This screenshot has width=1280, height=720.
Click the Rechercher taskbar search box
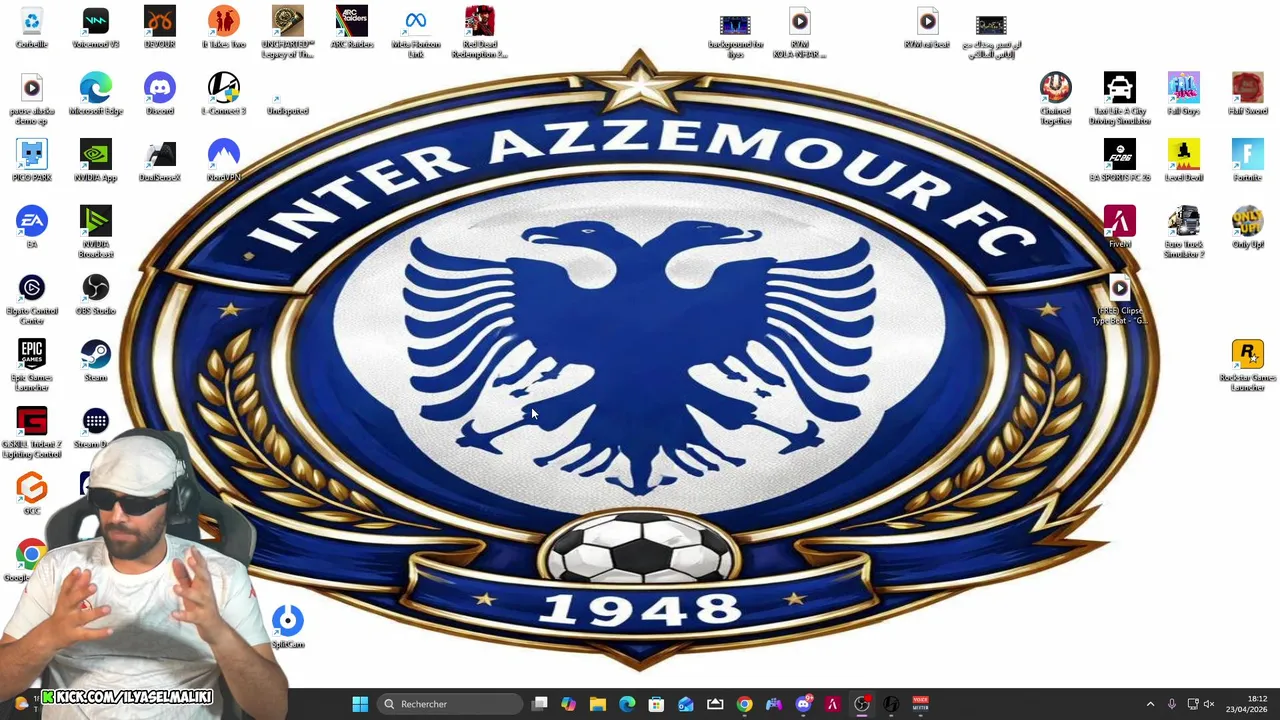coord(450,704)
